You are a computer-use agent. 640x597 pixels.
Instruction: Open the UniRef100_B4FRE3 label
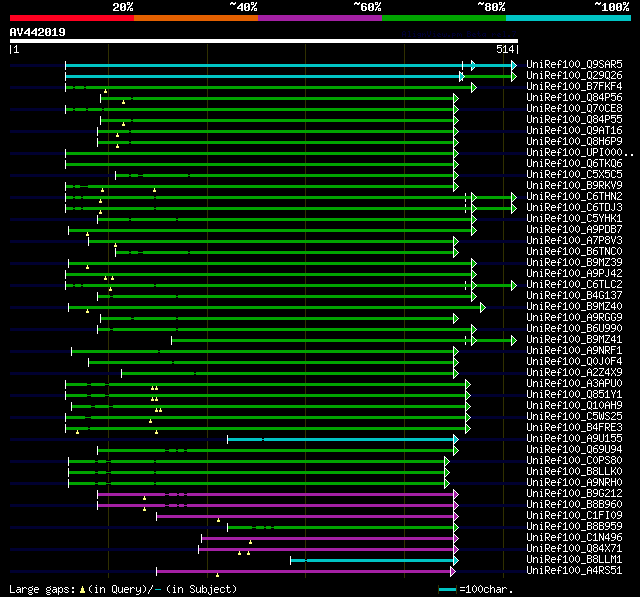(574, 428)
